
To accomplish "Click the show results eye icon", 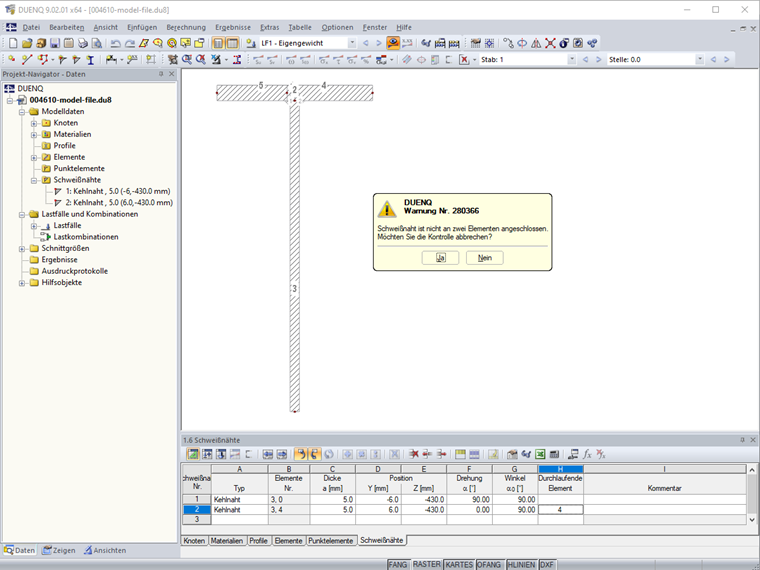I will [x=393, y=43].
